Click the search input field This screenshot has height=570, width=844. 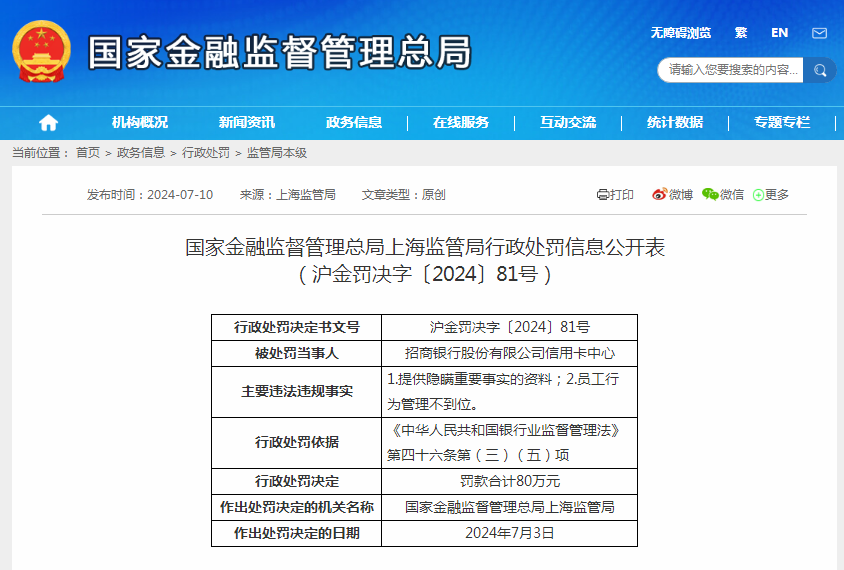click(x=731, y=70)
